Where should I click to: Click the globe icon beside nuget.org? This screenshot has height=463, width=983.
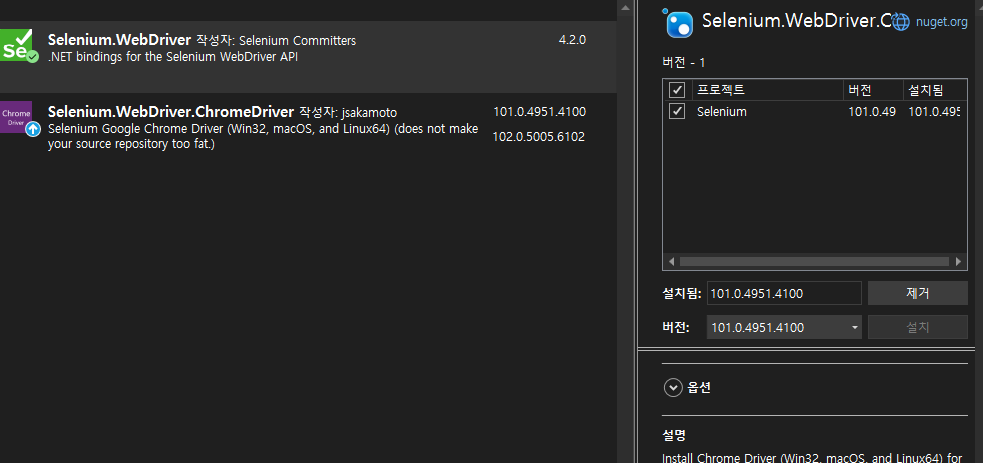[x=901, y=22]
